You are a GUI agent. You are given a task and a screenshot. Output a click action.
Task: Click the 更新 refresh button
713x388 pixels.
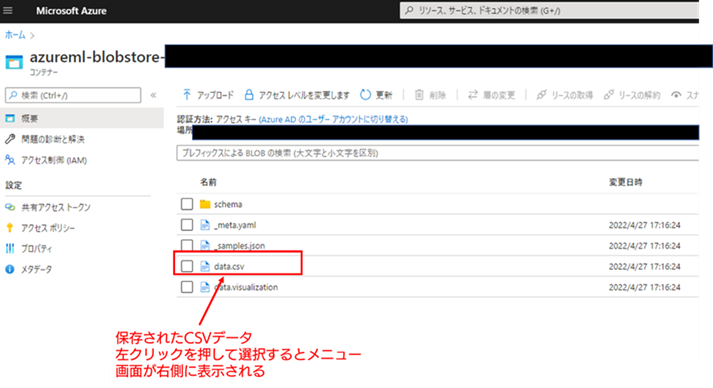click(x=376, y=95)
